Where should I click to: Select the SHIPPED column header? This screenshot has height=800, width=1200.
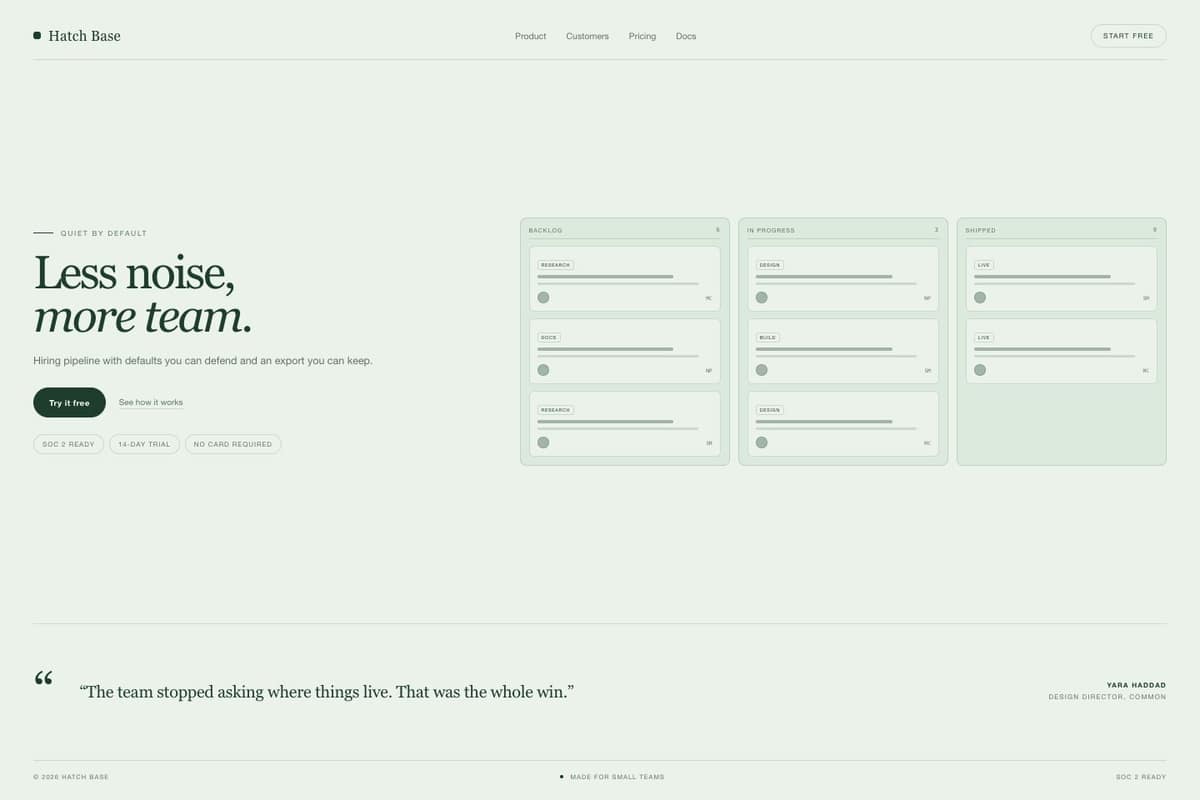click(980, 230)
